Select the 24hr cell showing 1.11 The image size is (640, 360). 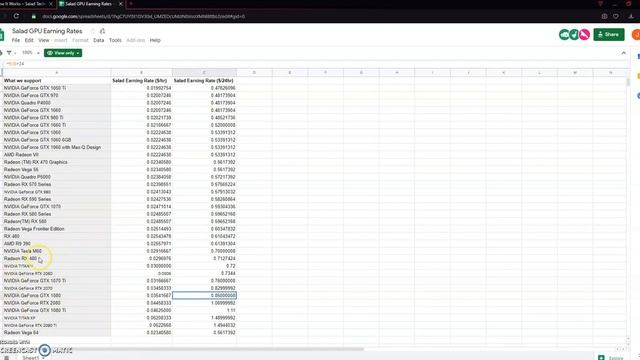204,310
